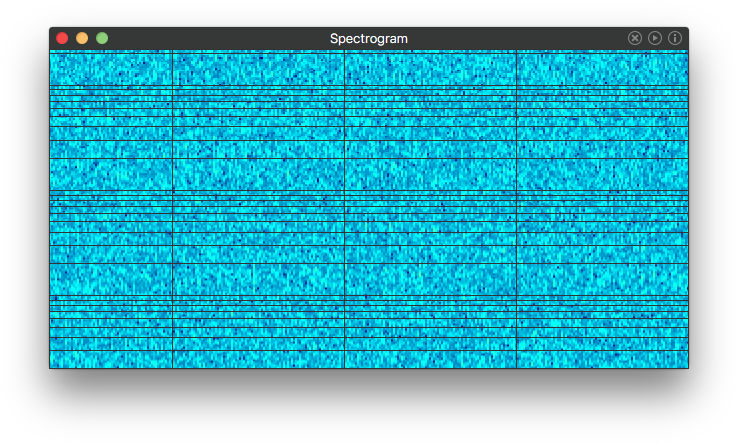Close the Spectrogram window with red button

coord(62,38)
